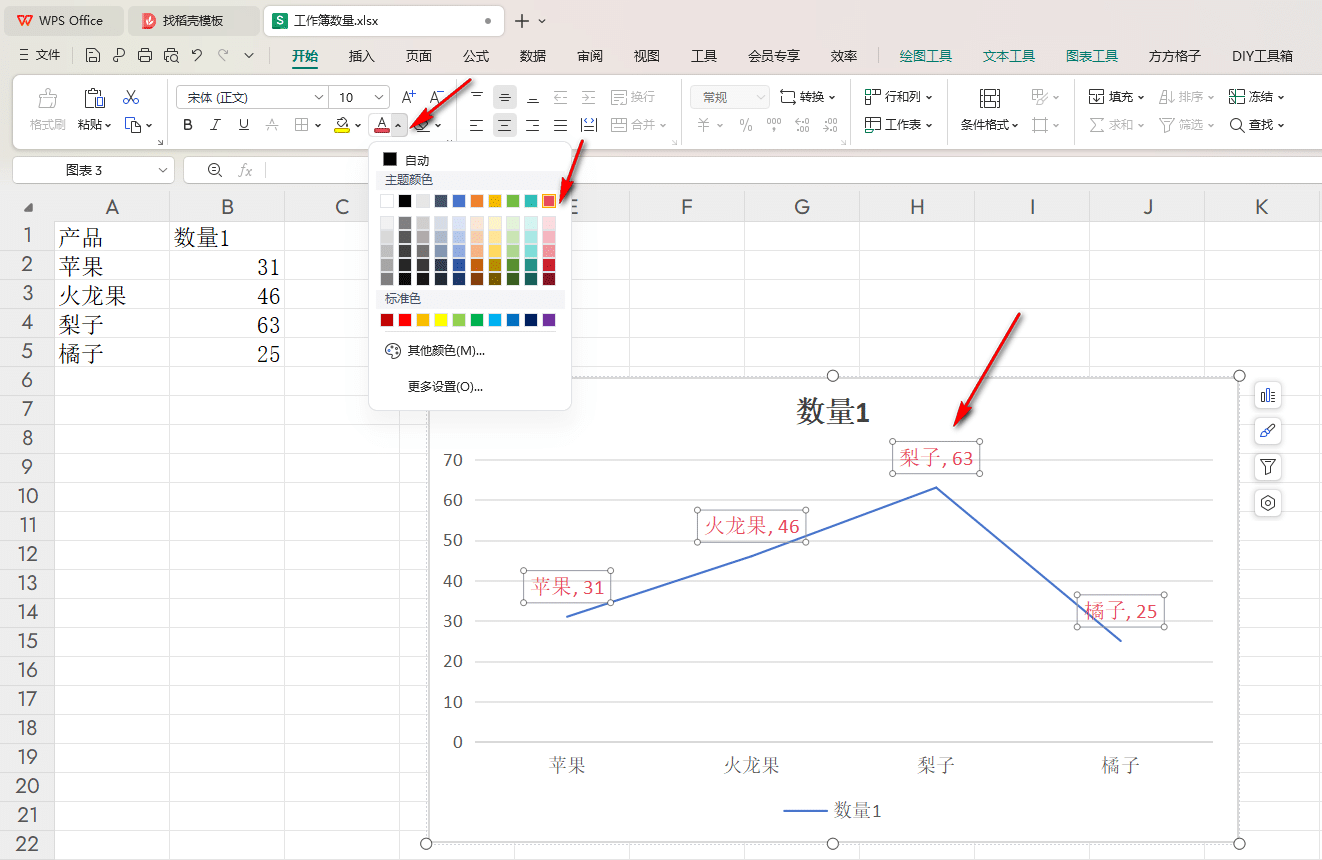Switch to the Data ribbon tab
Screen dimensions: 1322x860
[x=533, y=56]
